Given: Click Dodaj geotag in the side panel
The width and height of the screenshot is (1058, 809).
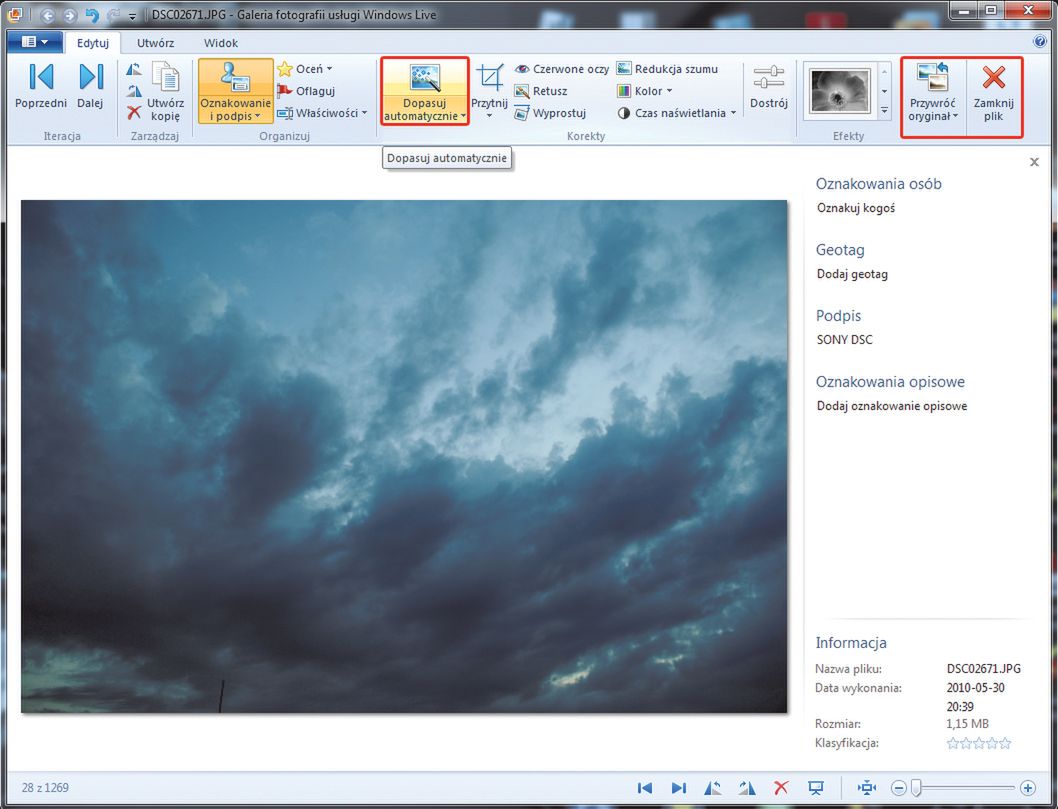Looking at the screenshot, I should [x=852, y=274].
